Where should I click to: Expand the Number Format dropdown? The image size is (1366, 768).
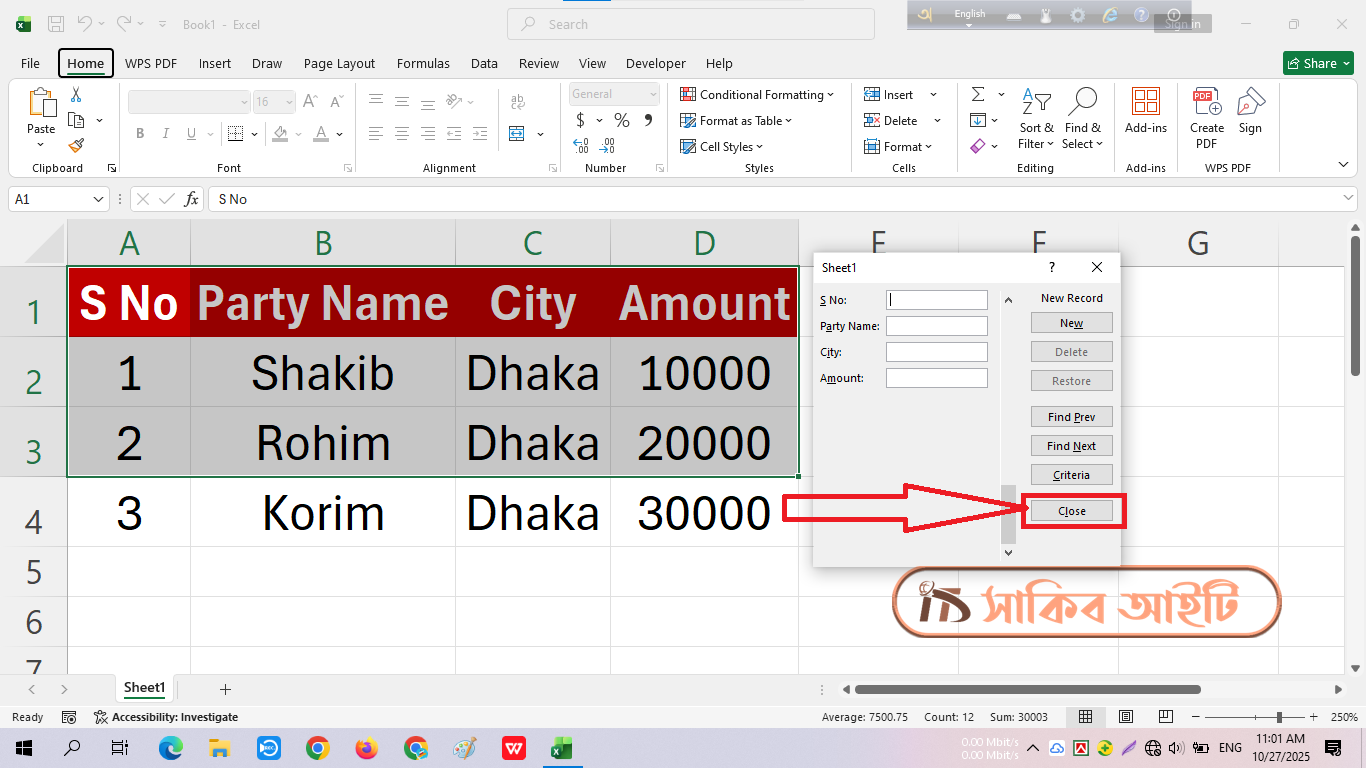point(653,94)
